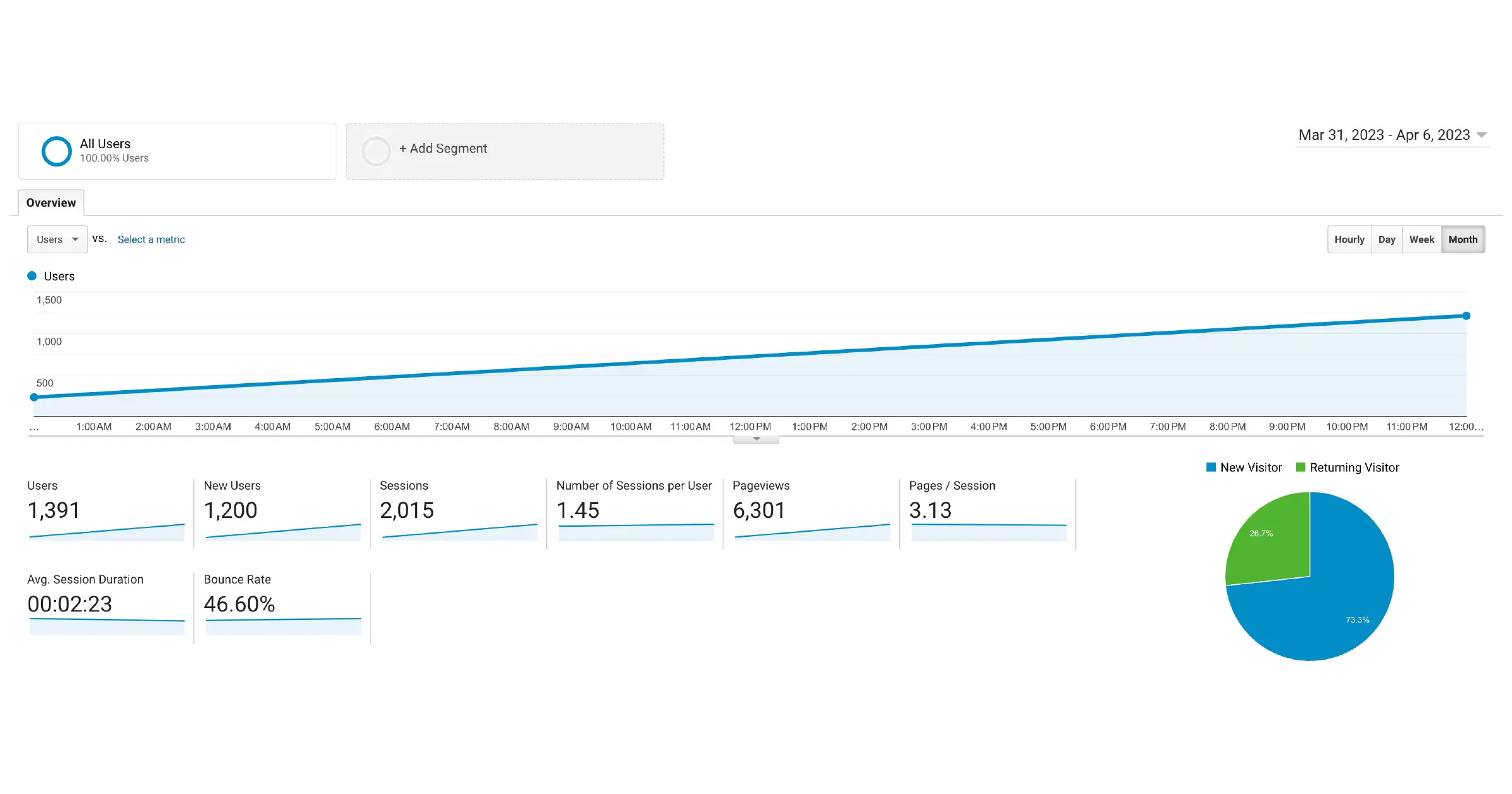Image resolution: width=1512 pixels, height=794 pixels.
Task: Click the grey Add Segment circle icon
Action: [376, 151]
